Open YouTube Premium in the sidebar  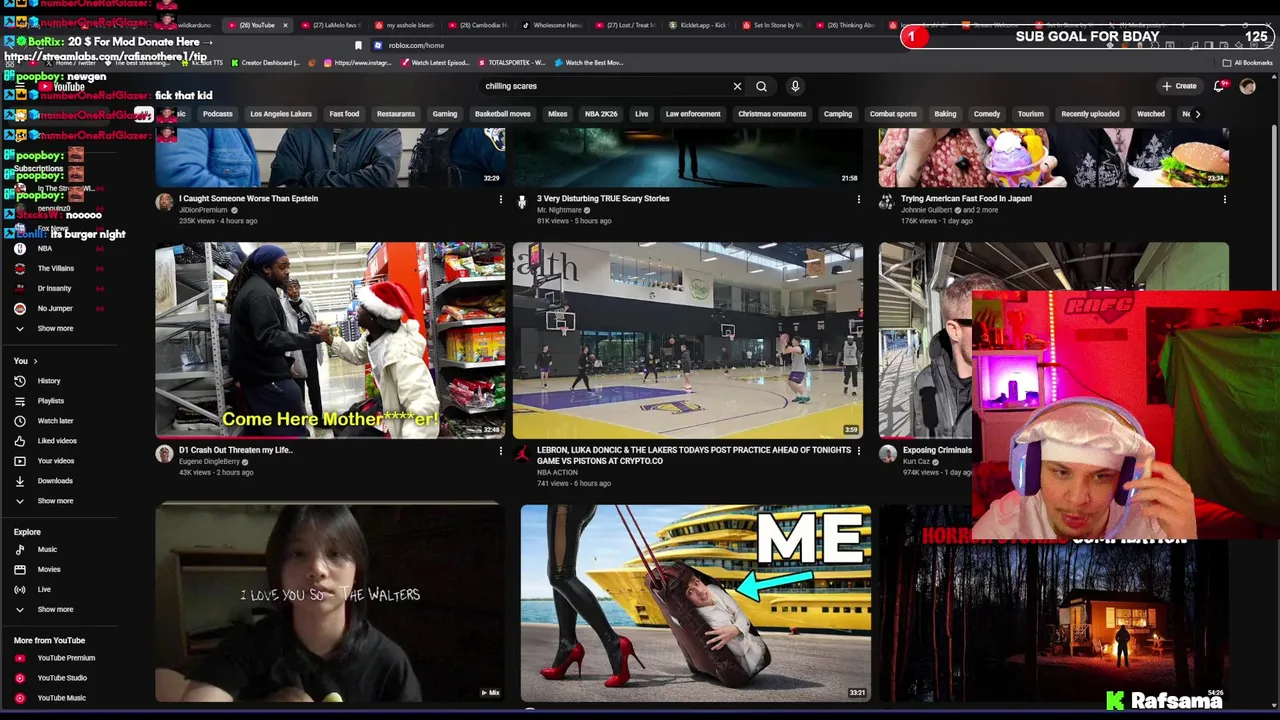pos(66,658)
